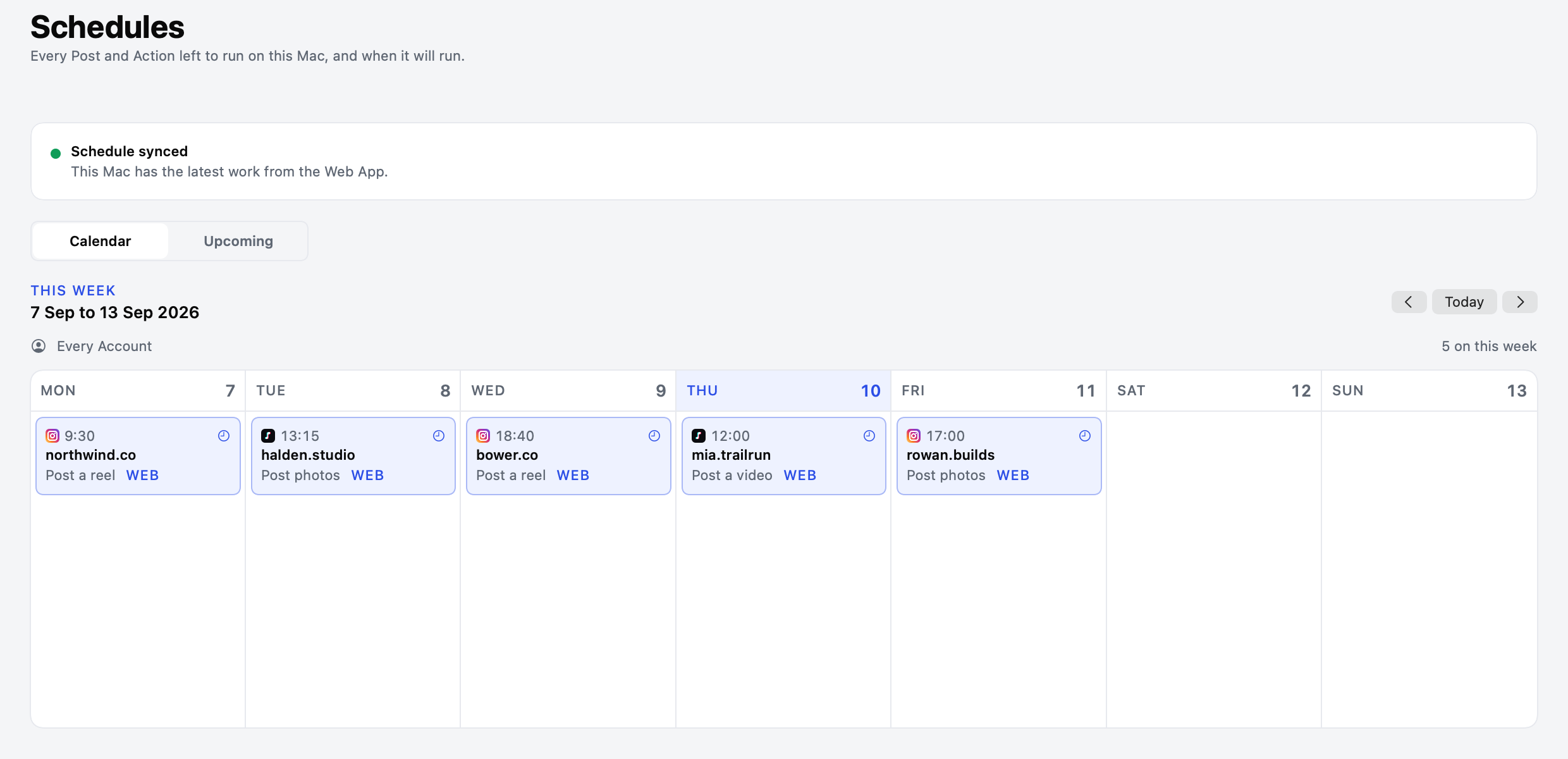The image size is (1568, 759).
Task: Click the TikTok icon on mia.trailrun card
Action: pos(699,436)
